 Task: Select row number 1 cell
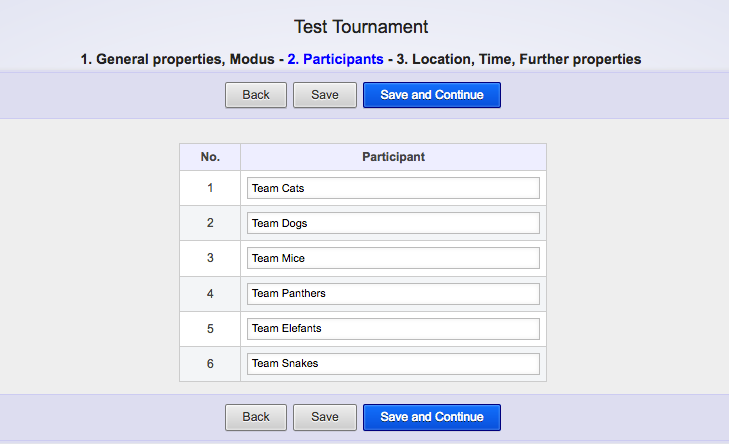(x=210, y=188)
